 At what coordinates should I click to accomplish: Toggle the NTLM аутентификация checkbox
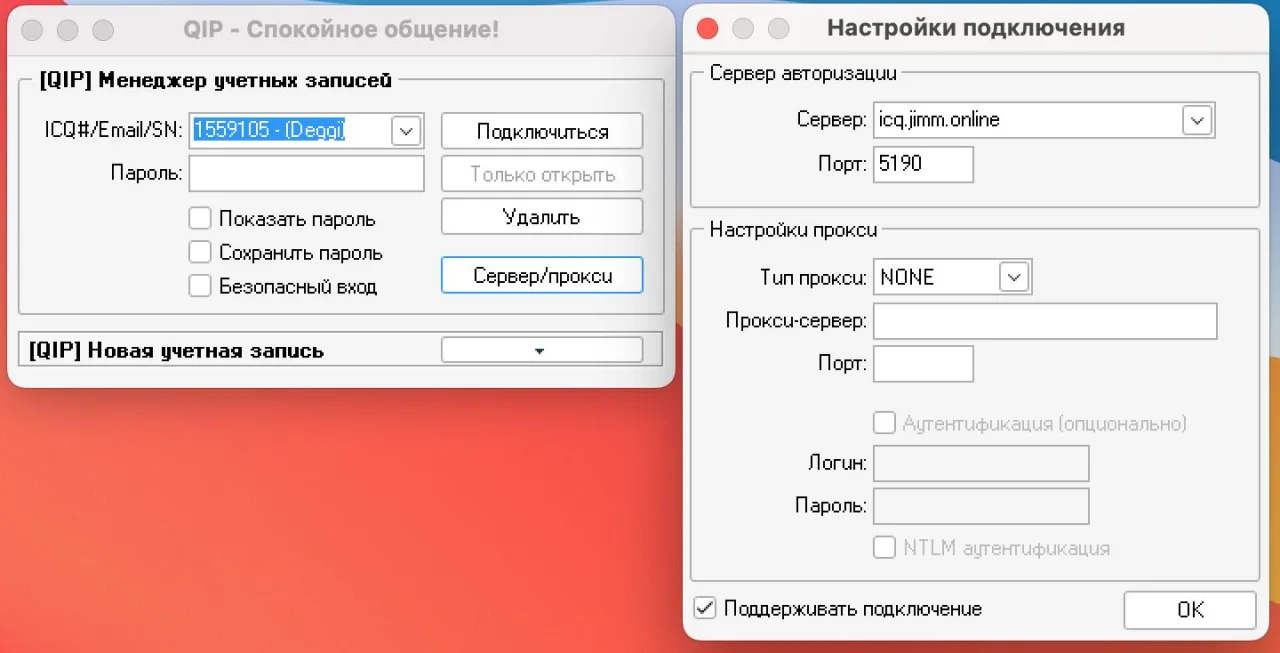coord(884,547)
